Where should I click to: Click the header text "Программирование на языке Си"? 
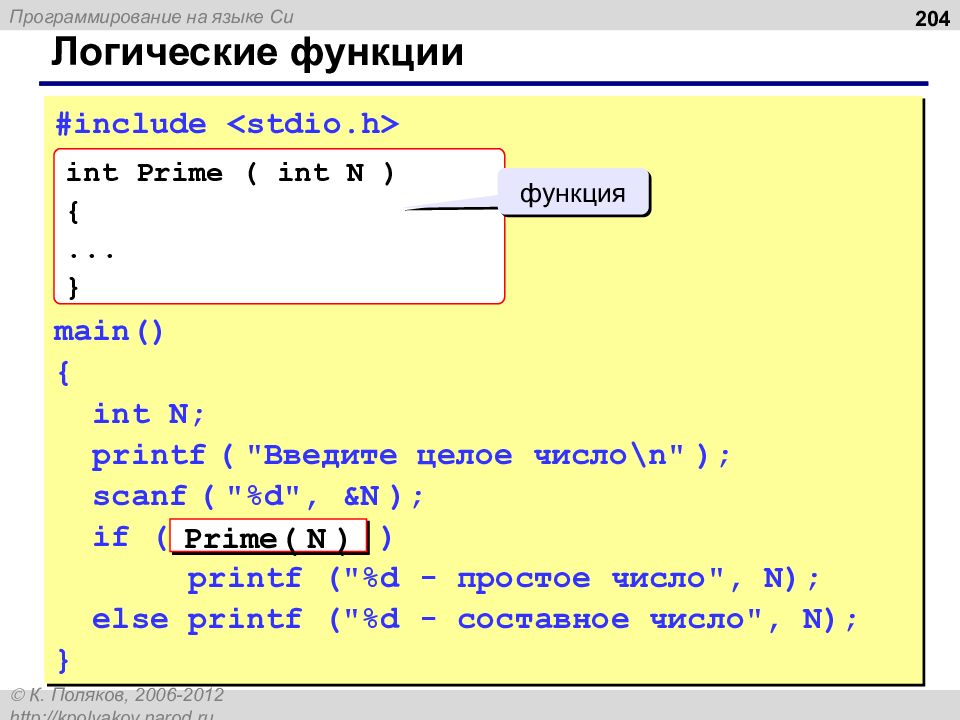pos(152,17)
